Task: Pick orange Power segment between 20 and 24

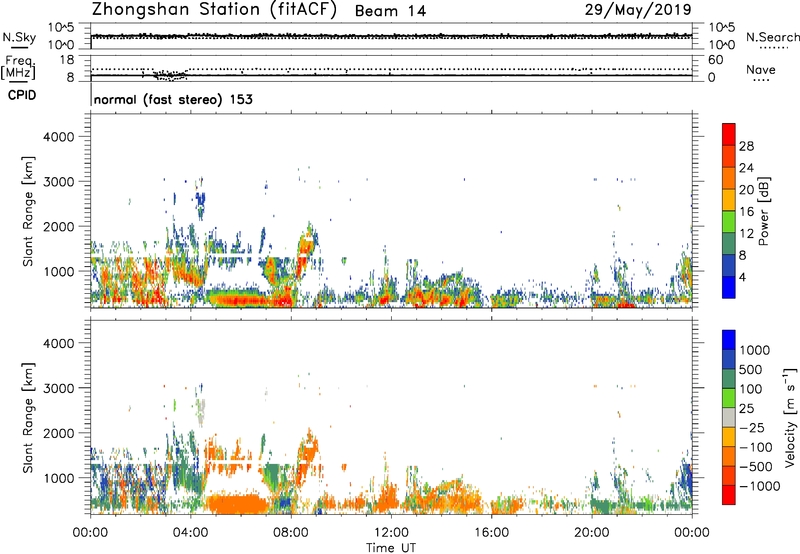Action: point(729,178)
